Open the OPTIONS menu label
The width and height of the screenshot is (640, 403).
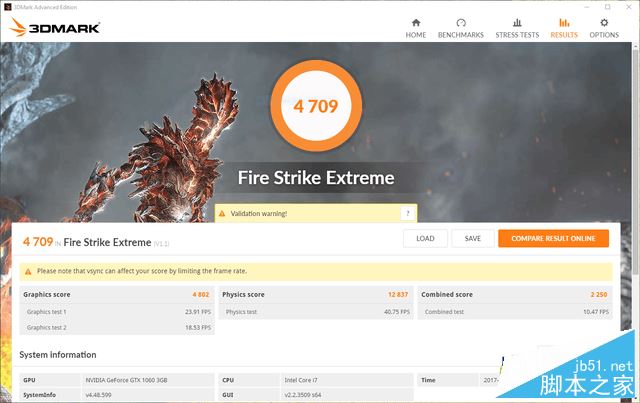pos(604,35)
